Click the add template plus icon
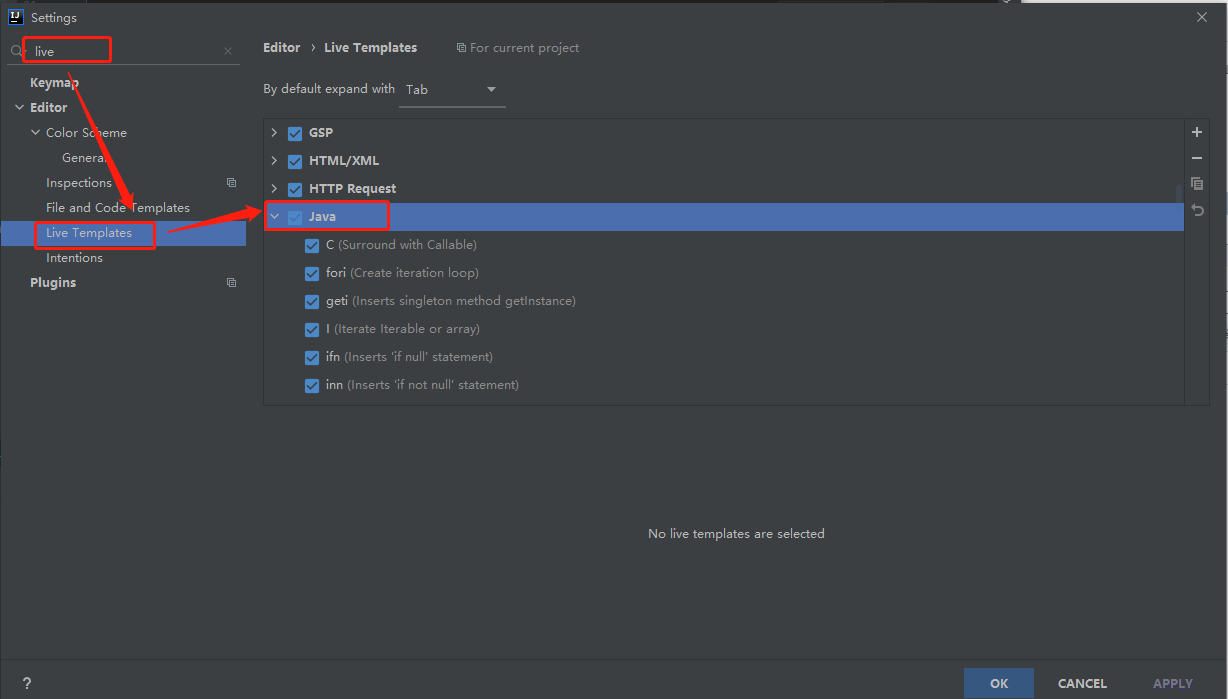The width and height of the screenshot is (1228, 699). click(1197, 132)
